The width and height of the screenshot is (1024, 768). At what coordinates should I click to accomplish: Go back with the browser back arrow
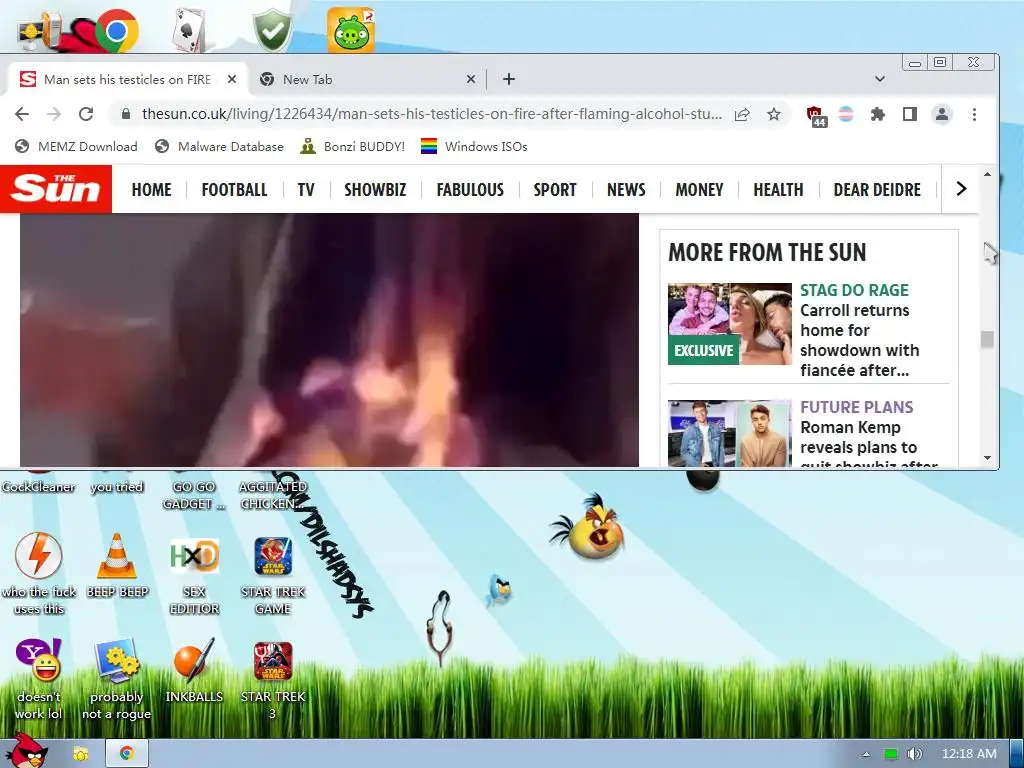(x=22, y=114)
